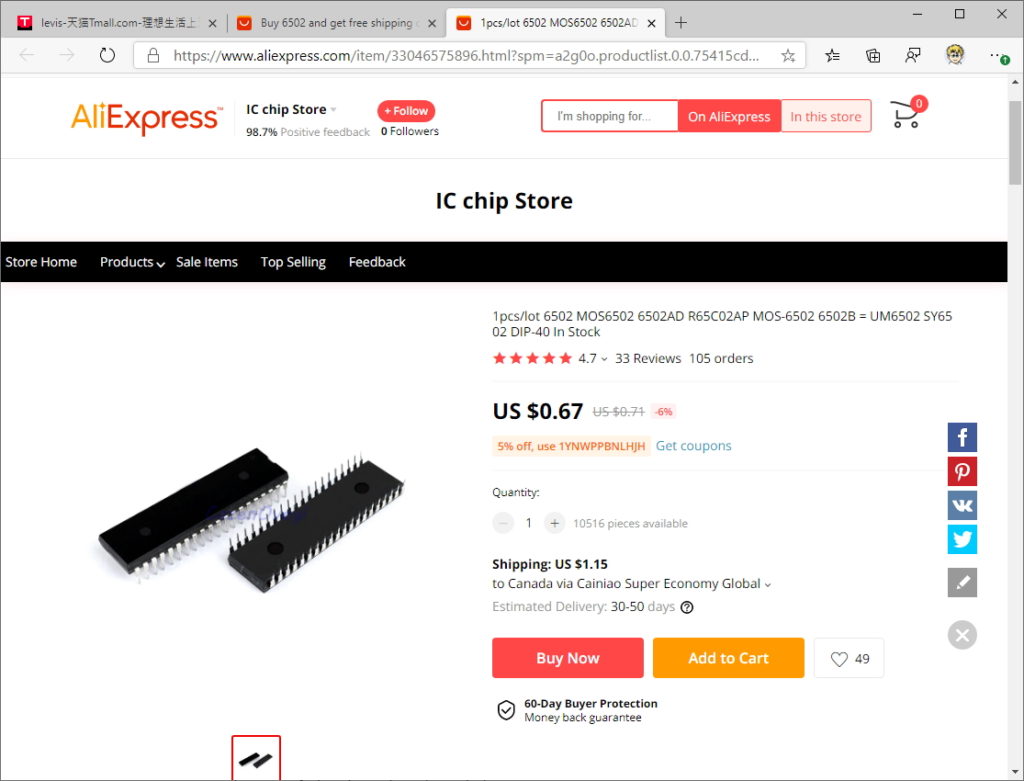Click the VK share icon
Viewport: 1024px width, 781px height.
click(962, 505)
